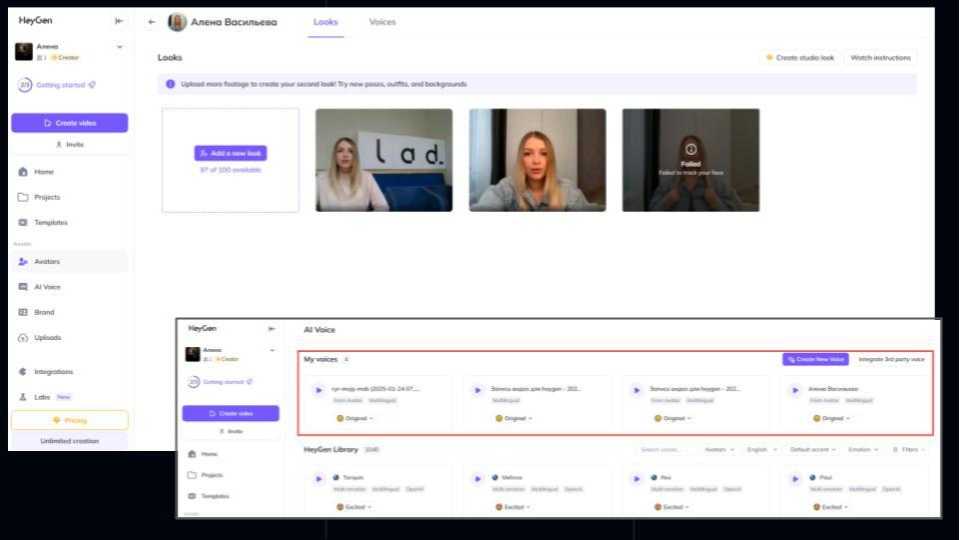Click the Unlimited creation label under Pricing
This screenshot has height=540, width=960.
[x=70, y=441]
